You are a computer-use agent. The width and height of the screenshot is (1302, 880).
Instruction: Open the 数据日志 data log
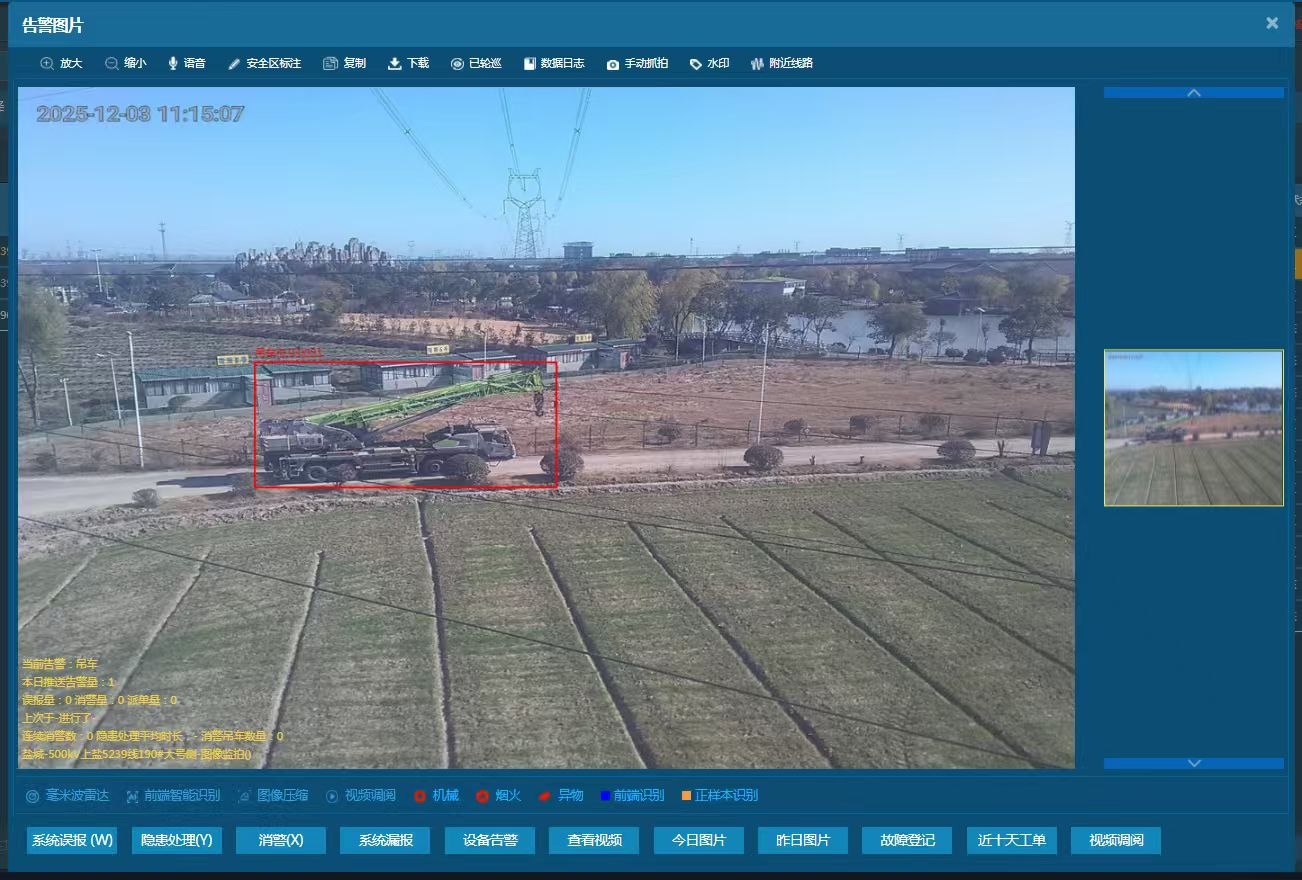[530, 64]
